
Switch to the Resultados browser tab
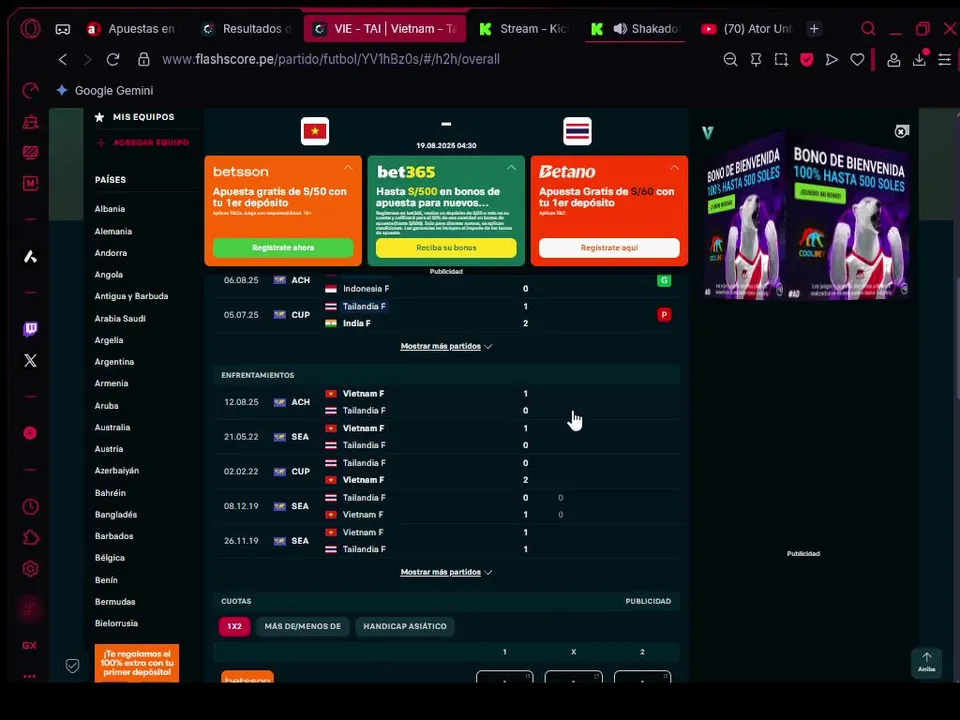click(247, 29)
